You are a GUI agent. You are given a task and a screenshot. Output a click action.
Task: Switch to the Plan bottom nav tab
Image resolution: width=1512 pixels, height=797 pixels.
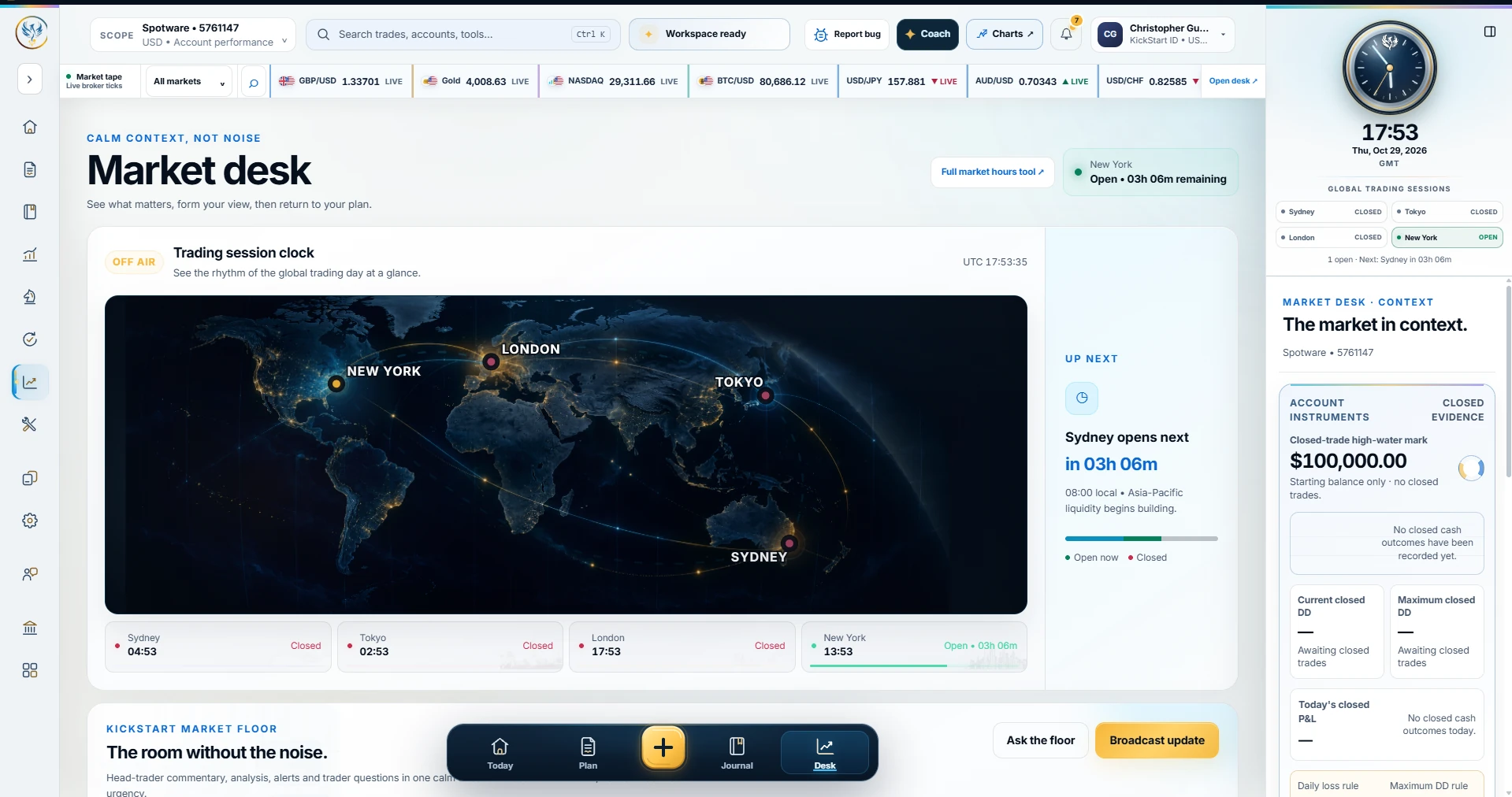(588, 753)
